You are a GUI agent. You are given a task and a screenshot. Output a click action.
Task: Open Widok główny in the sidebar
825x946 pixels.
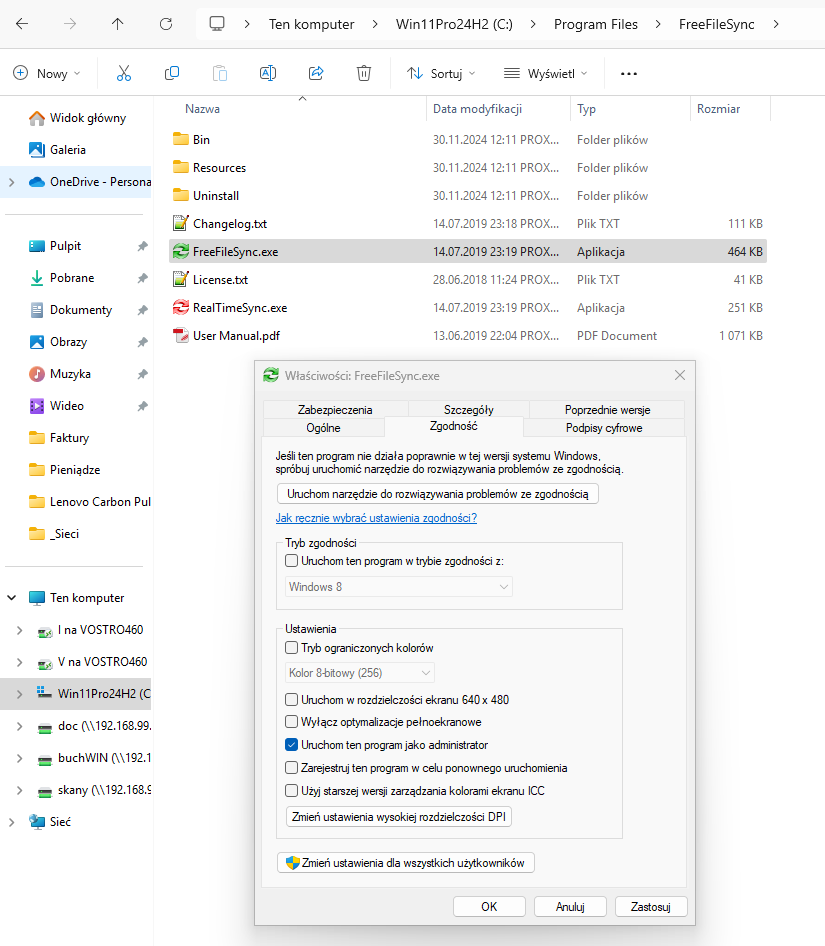click(x=77, y=118)
